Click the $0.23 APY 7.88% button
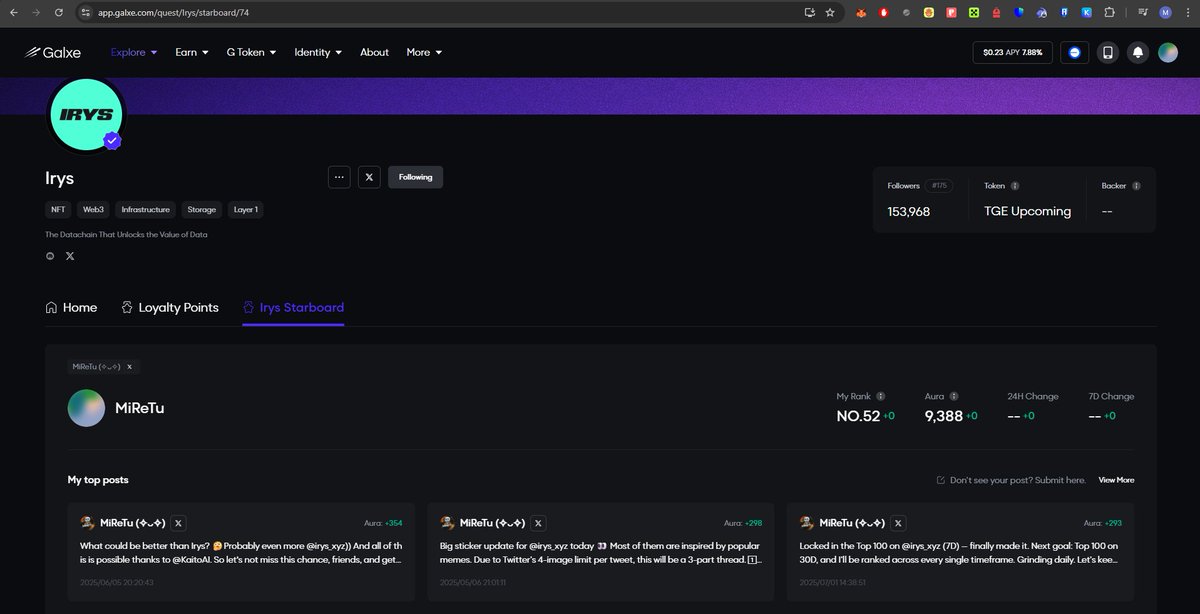The width and height of the screenshot is (1200, 614). coord(1012,52)
